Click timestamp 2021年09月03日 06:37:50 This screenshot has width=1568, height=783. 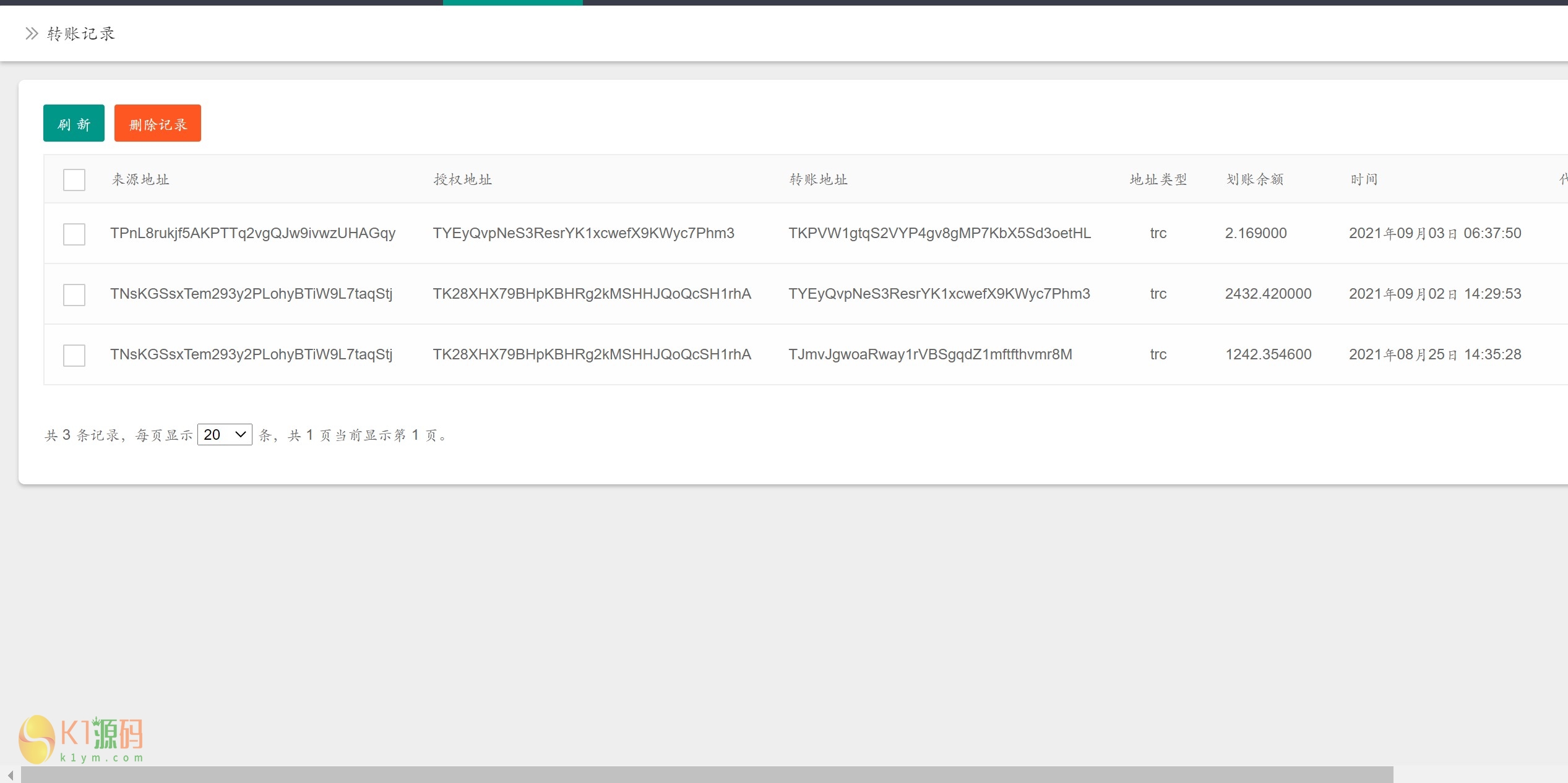point(1435,233)
